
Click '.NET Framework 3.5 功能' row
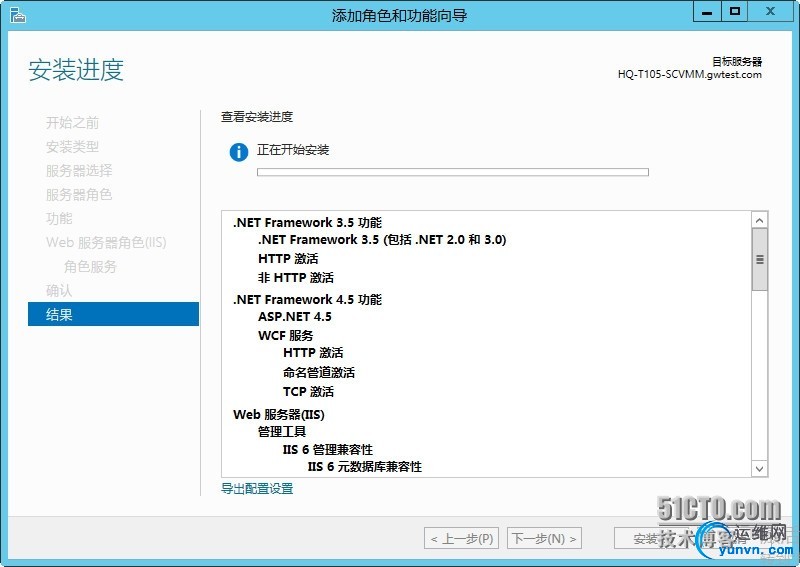point(307,223)
